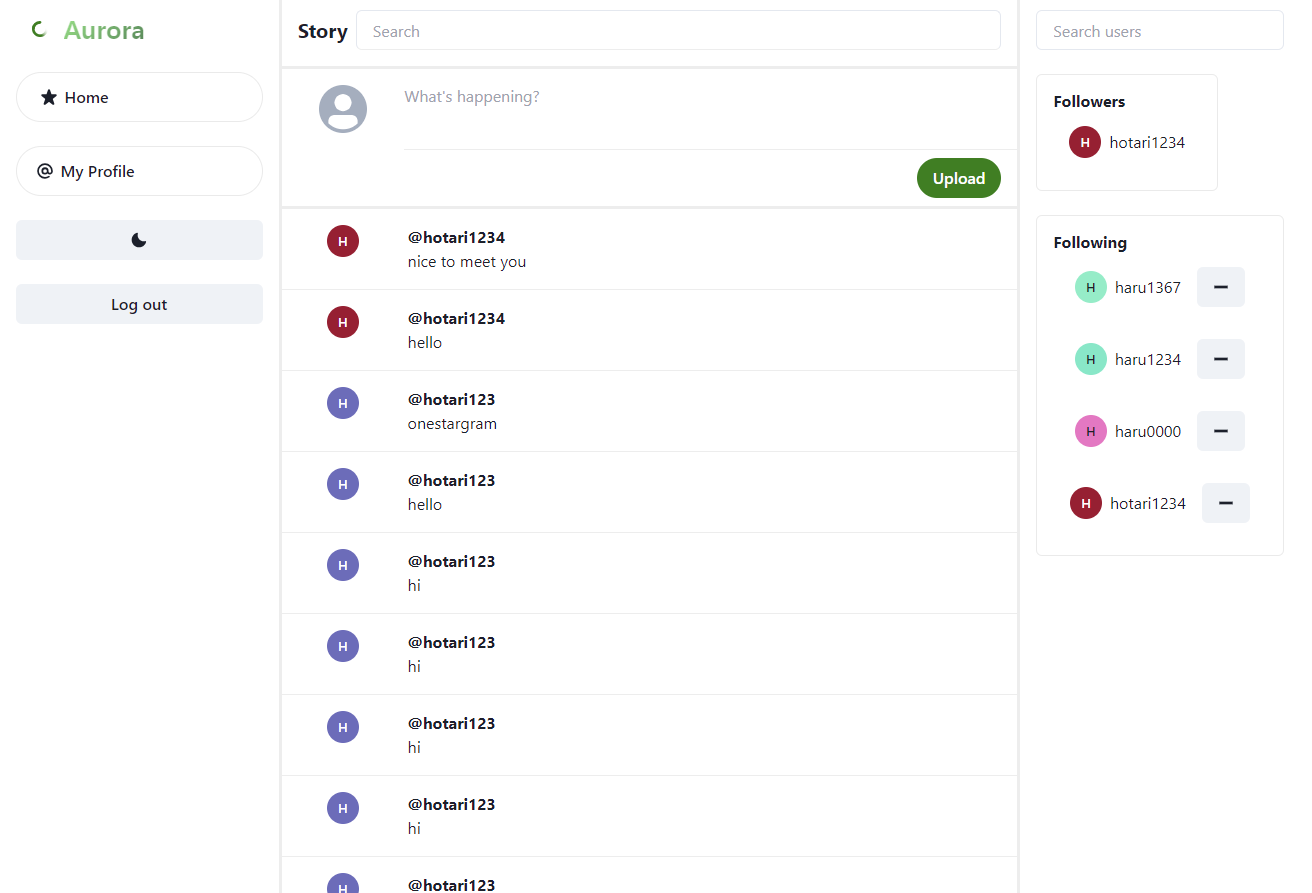Unfollow haru0000 with the minus button

coord(1221,431)
